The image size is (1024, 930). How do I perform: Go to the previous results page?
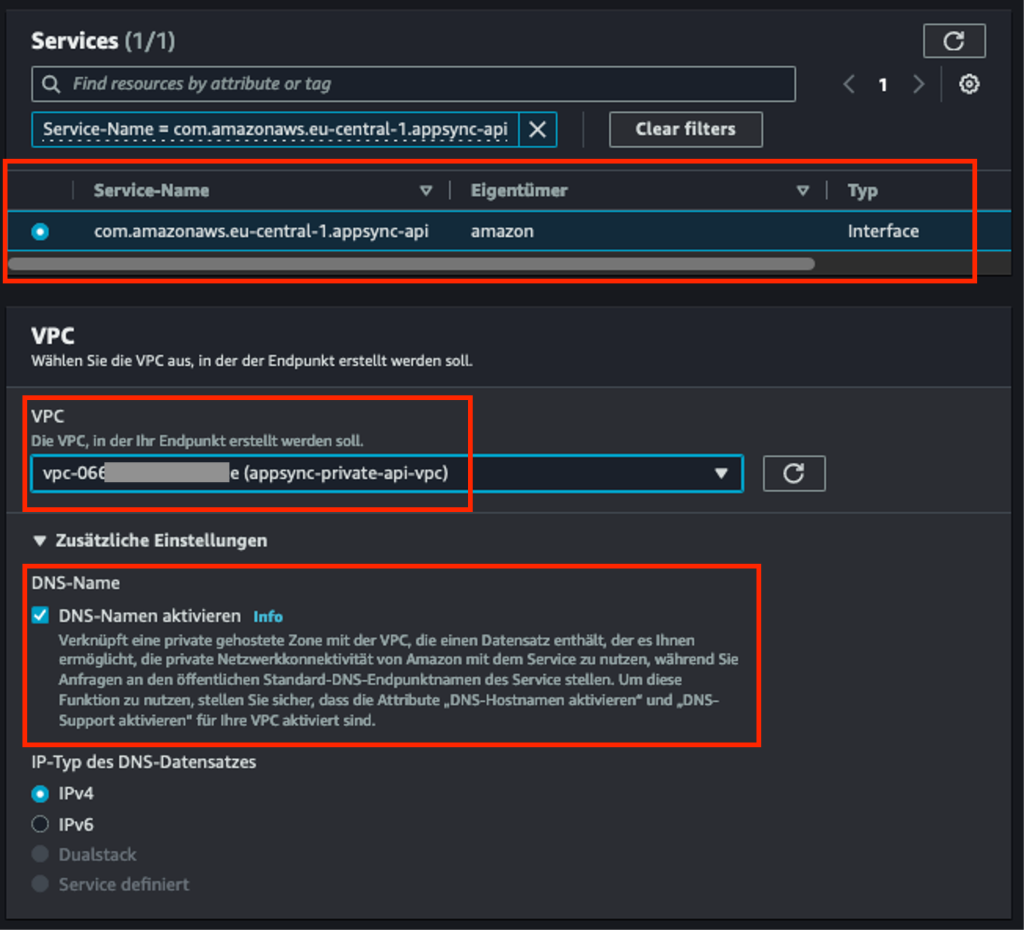(x=847, y=85)
